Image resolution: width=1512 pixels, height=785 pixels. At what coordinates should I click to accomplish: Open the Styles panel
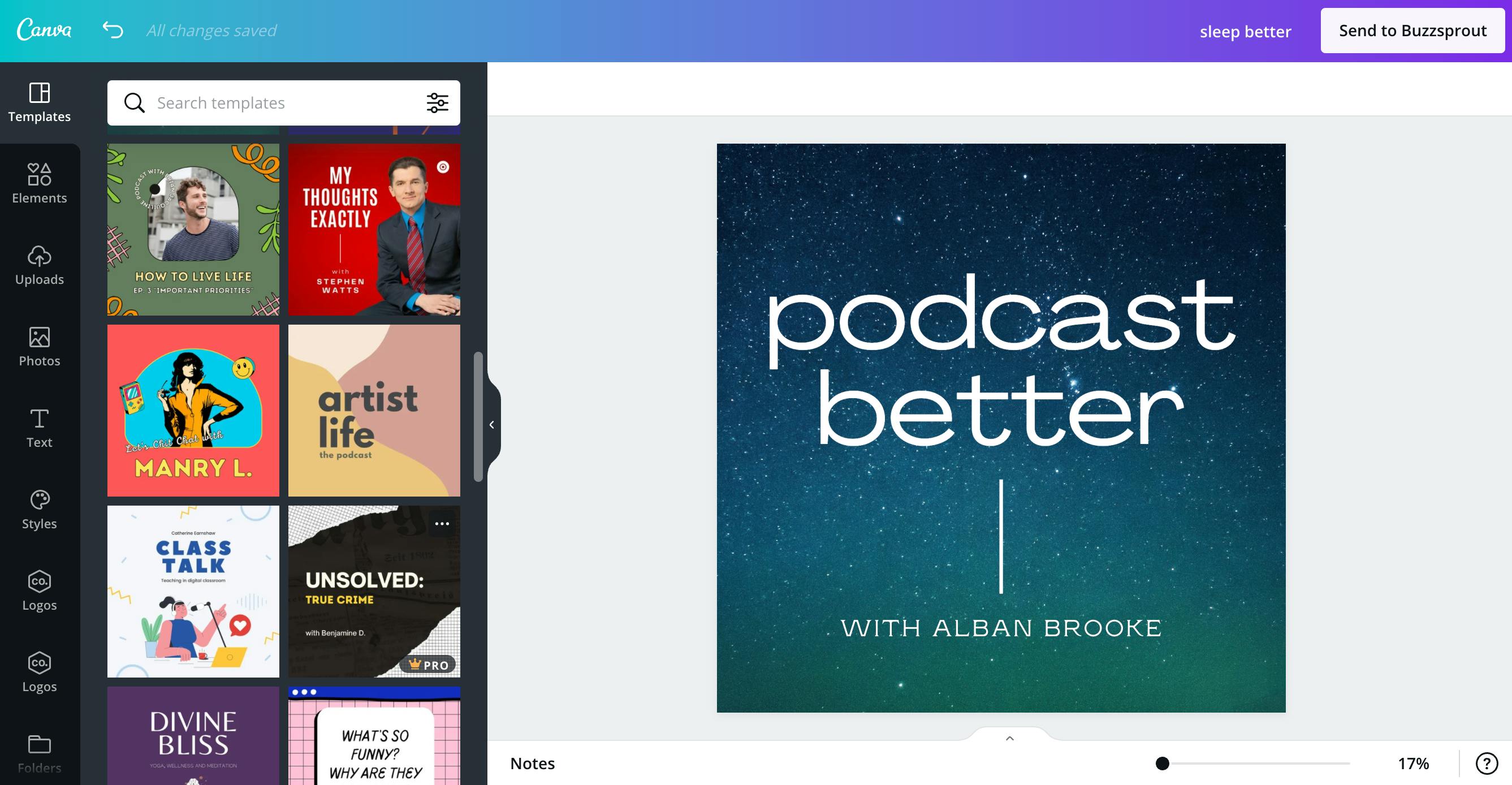coord(40,509)
